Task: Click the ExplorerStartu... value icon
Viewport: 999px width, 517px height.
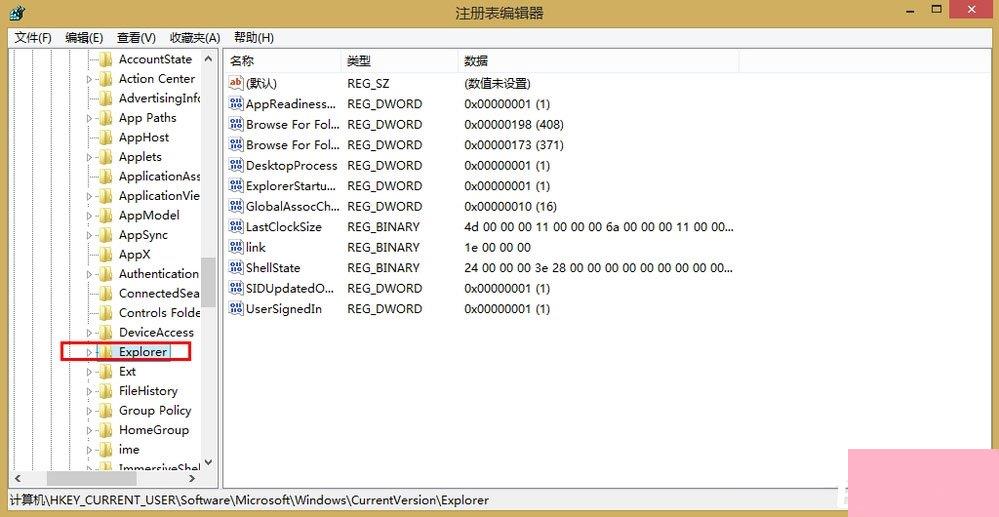Action: point(236,186)
